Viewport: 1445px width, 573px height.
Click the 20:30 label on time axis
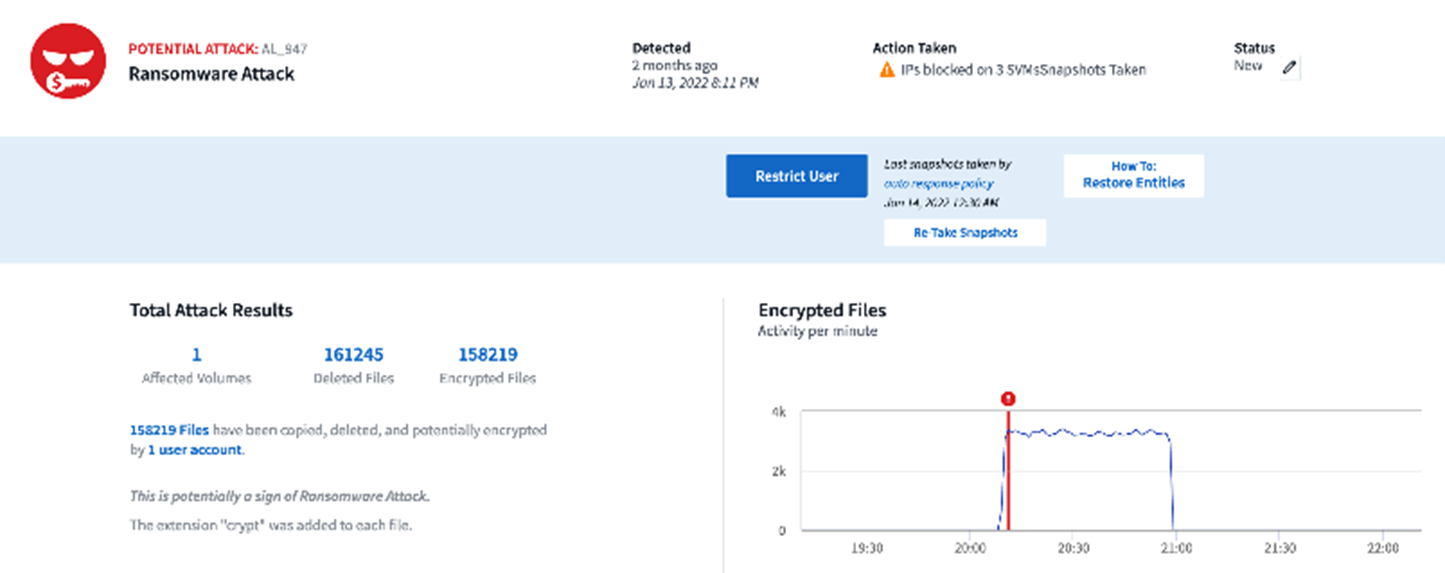(x=1072, y=549)
